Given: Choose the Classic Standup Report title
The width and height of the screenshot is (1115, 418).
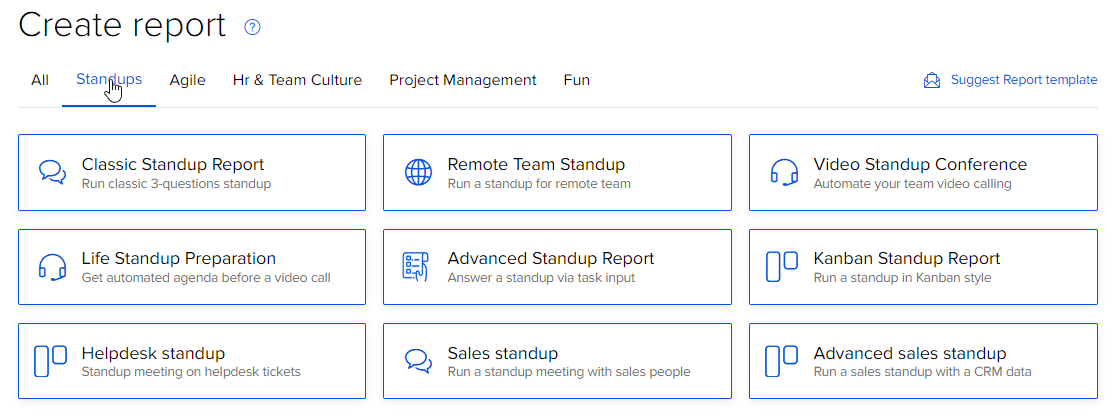Looking at the screenshot, I should (x=173, y=165).
